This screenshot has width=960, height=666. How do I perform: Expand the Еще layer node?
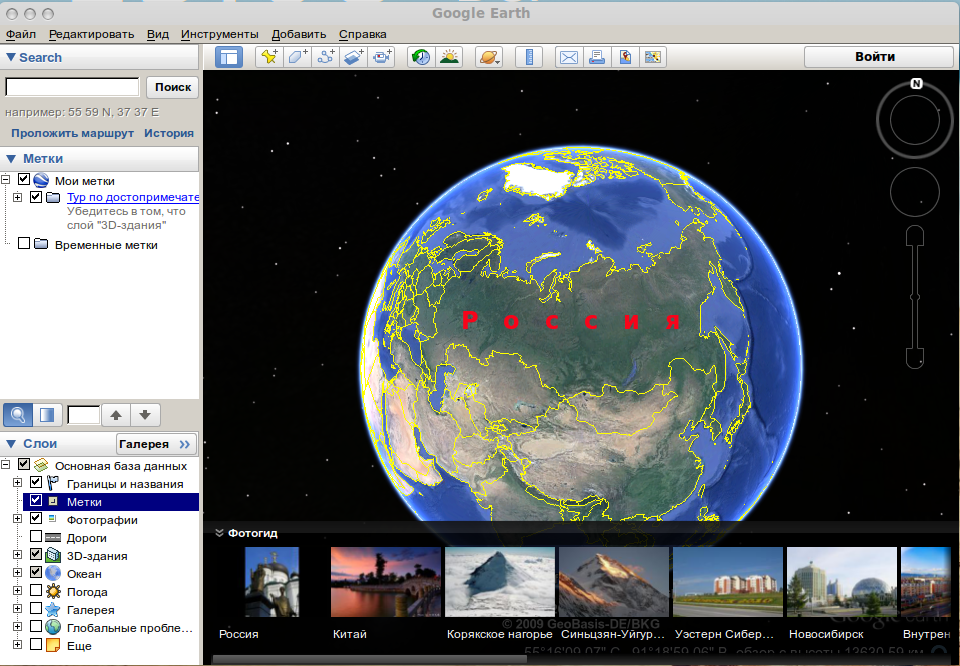pyautogui.click(x=17, y=645)
